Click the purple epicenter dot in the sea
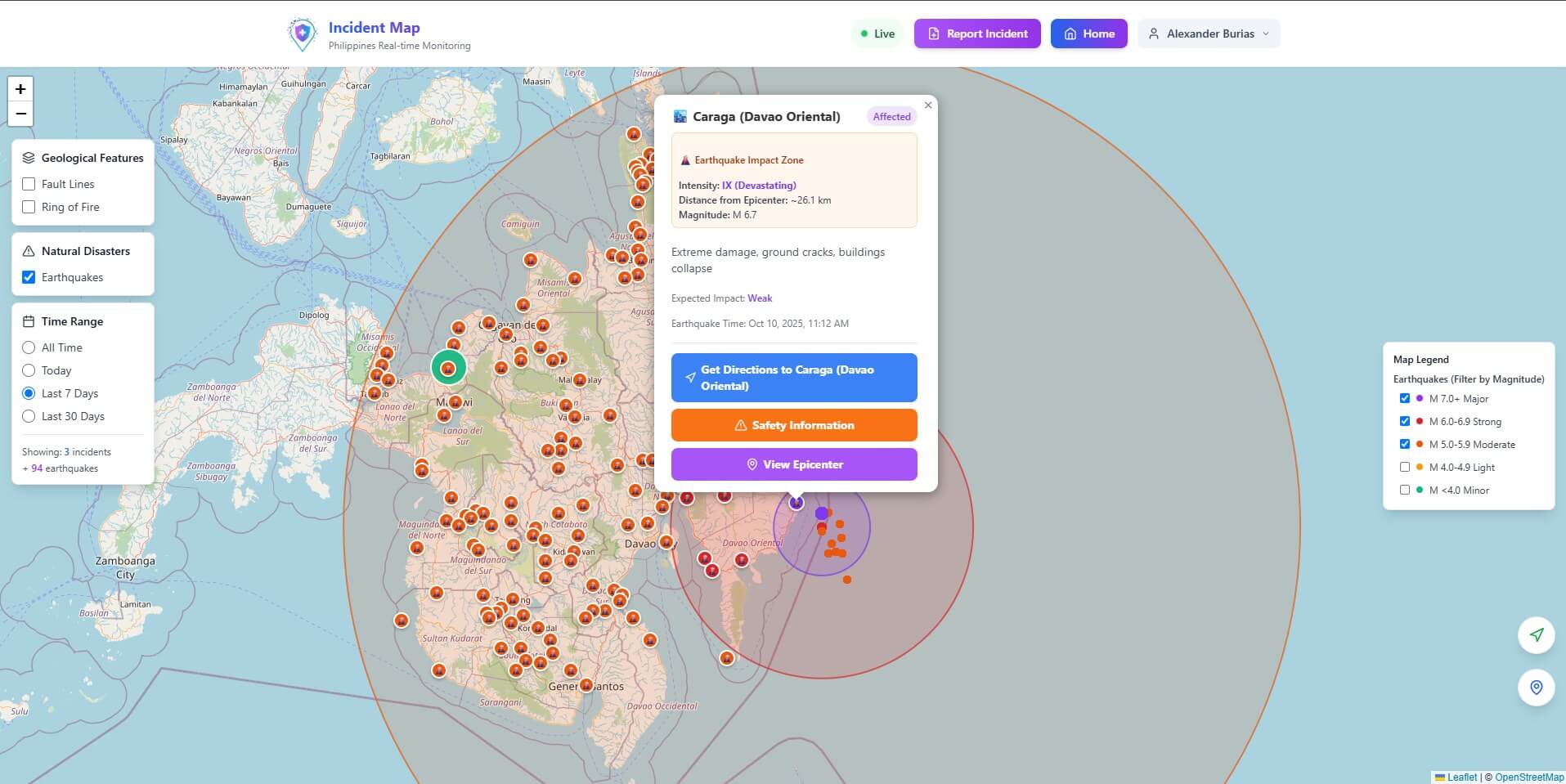1566x784 pixels. pyautogui.click(x=821, y=513)
